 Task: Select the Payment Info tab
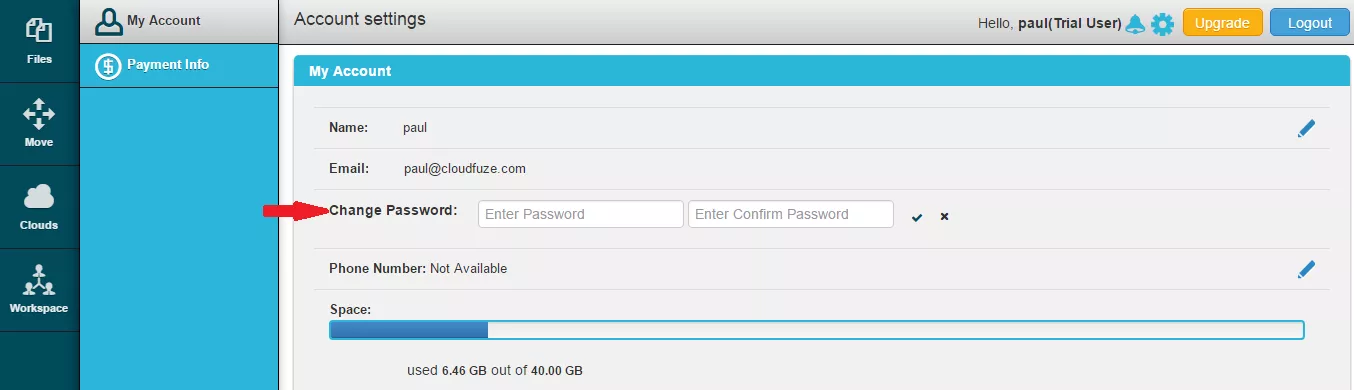(179, 65)
